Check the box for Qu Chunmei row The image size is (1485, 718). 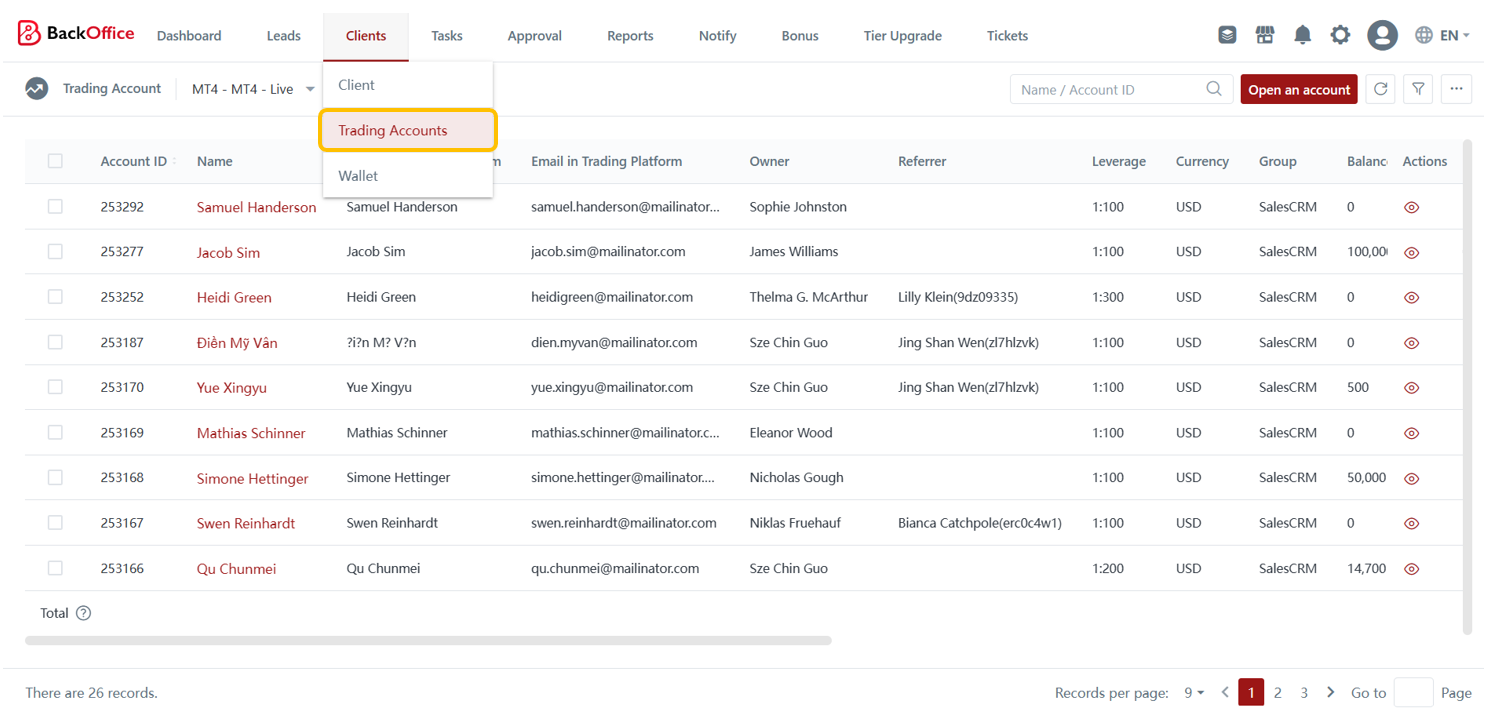click(55, 568)
